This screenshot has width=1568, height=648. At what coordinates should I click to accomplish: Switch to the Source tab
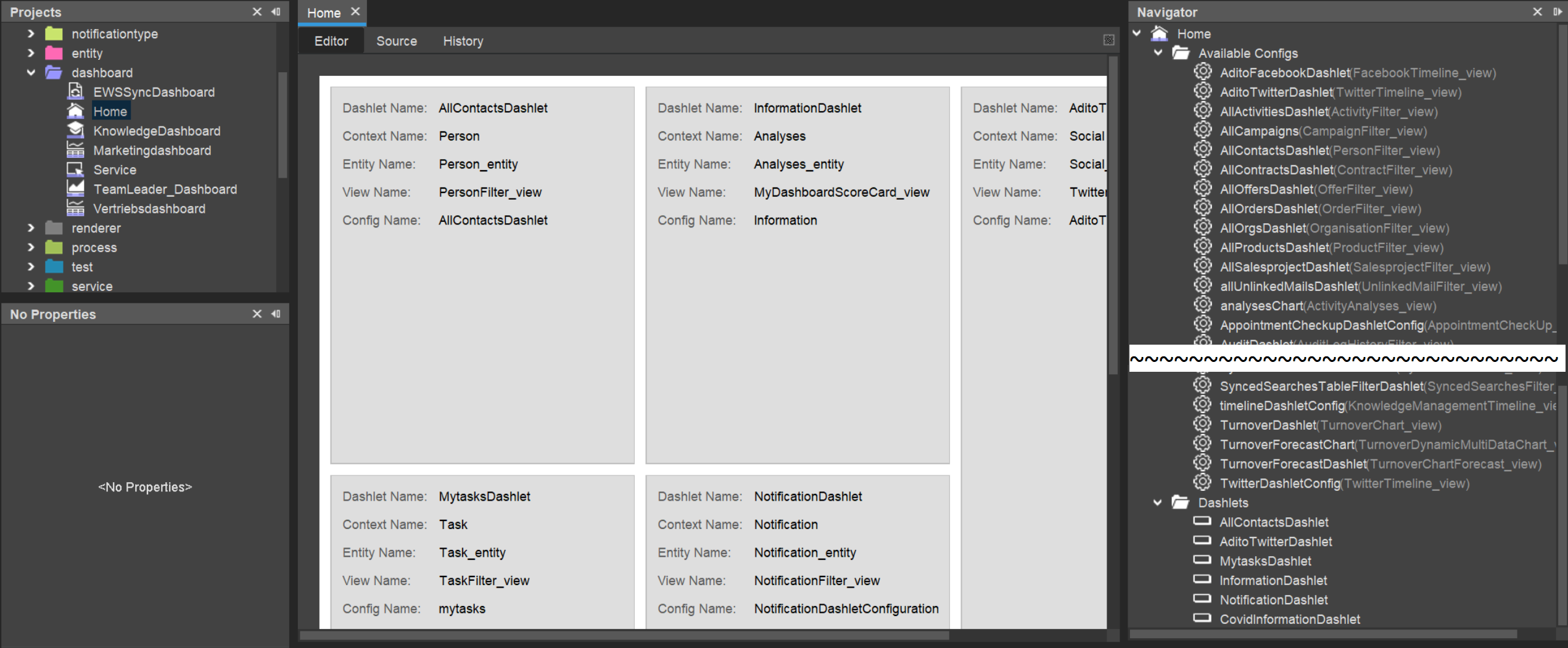397,41
